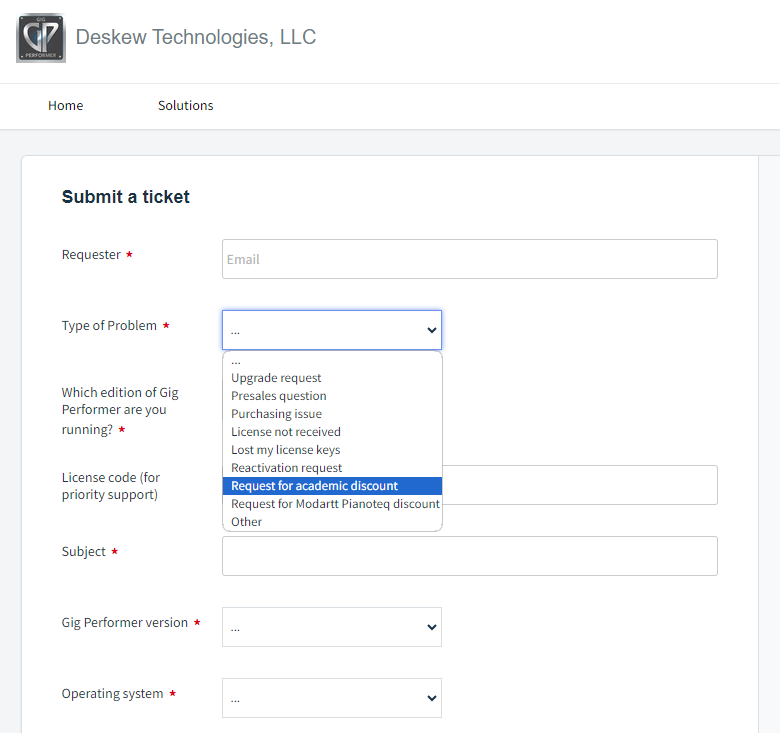Choose Reactivation request option
This screenshot has width=780, height=733.
332,468
